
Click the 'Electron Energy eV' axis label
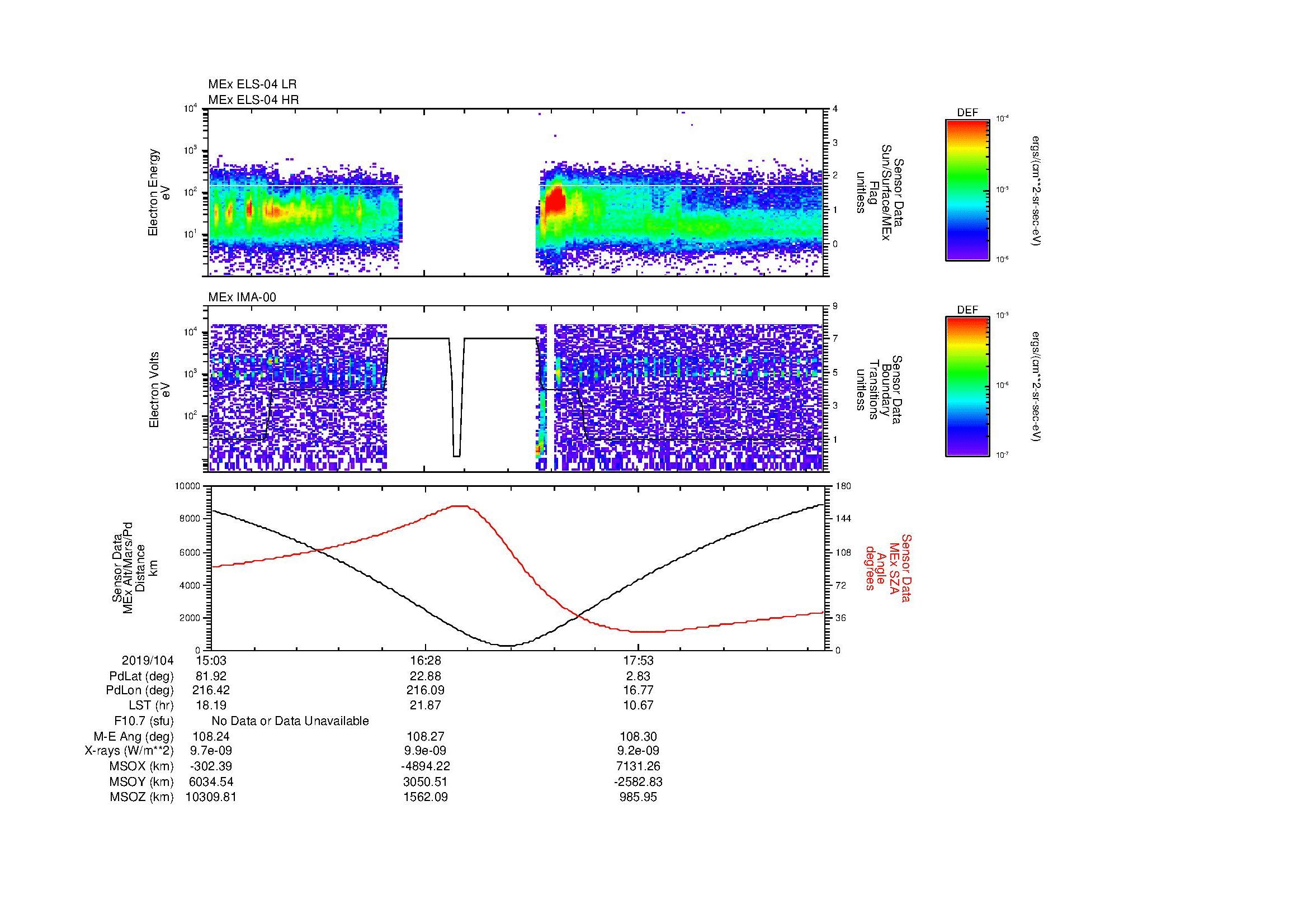(x=159, y=192)
